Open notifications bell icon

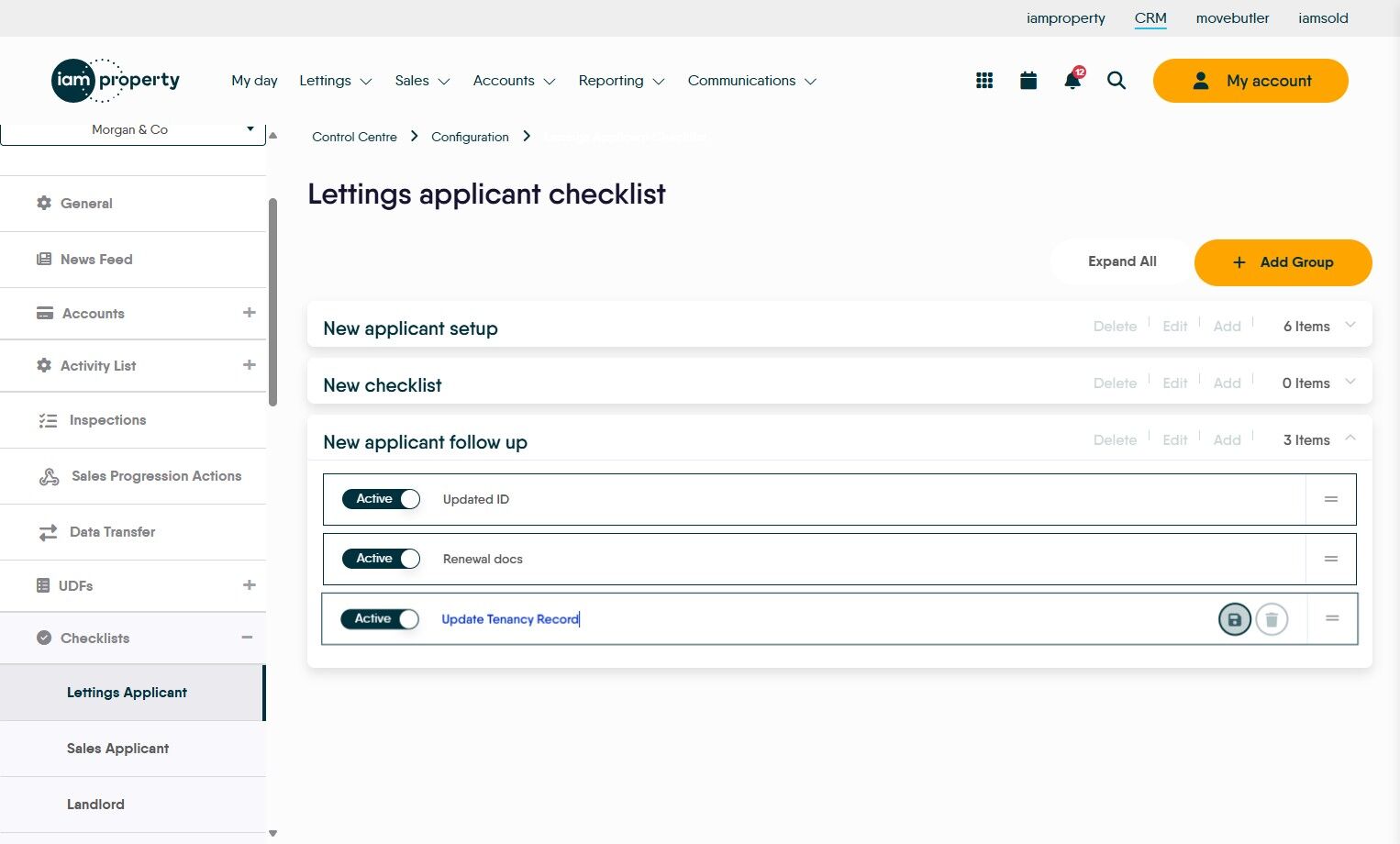(x=1072, y=81)
